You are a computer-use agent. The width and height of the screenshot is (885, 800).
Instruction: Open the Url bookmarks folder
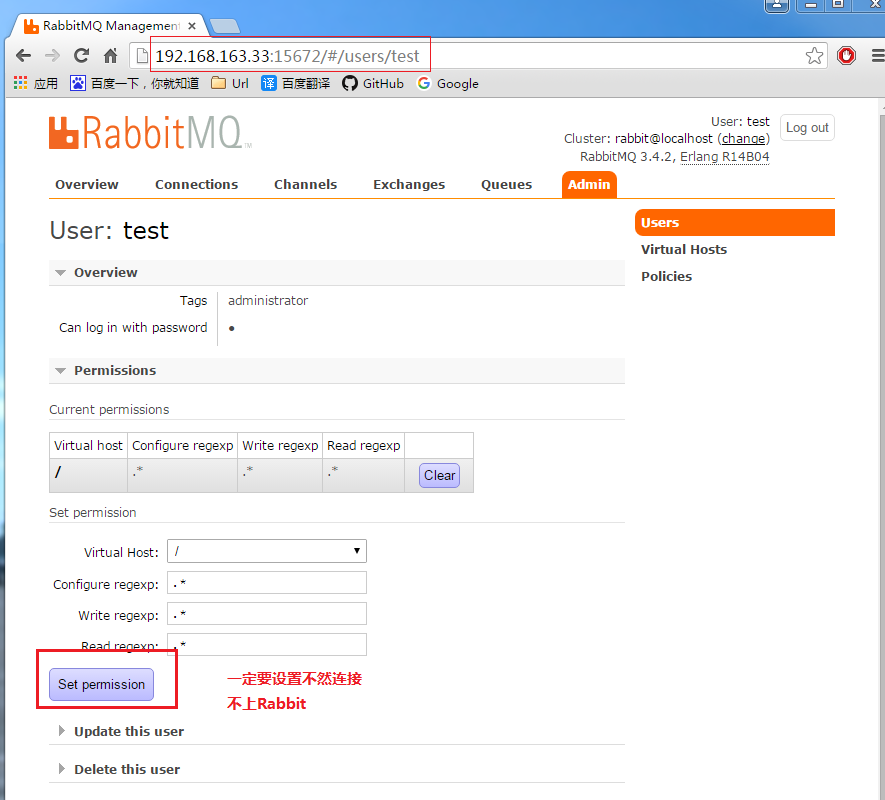click(x=230, y=84)
